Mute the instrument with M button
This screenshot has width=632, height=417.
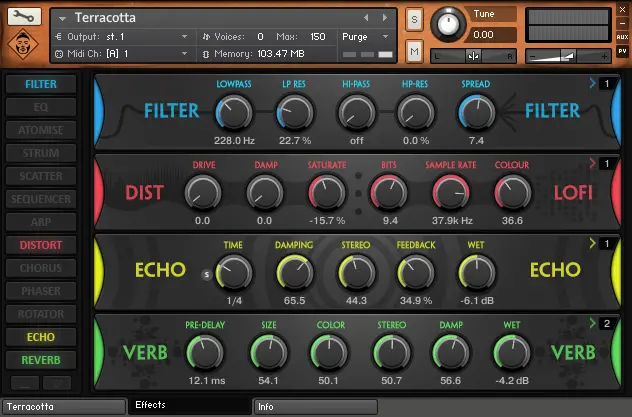(x=414, y=52)
